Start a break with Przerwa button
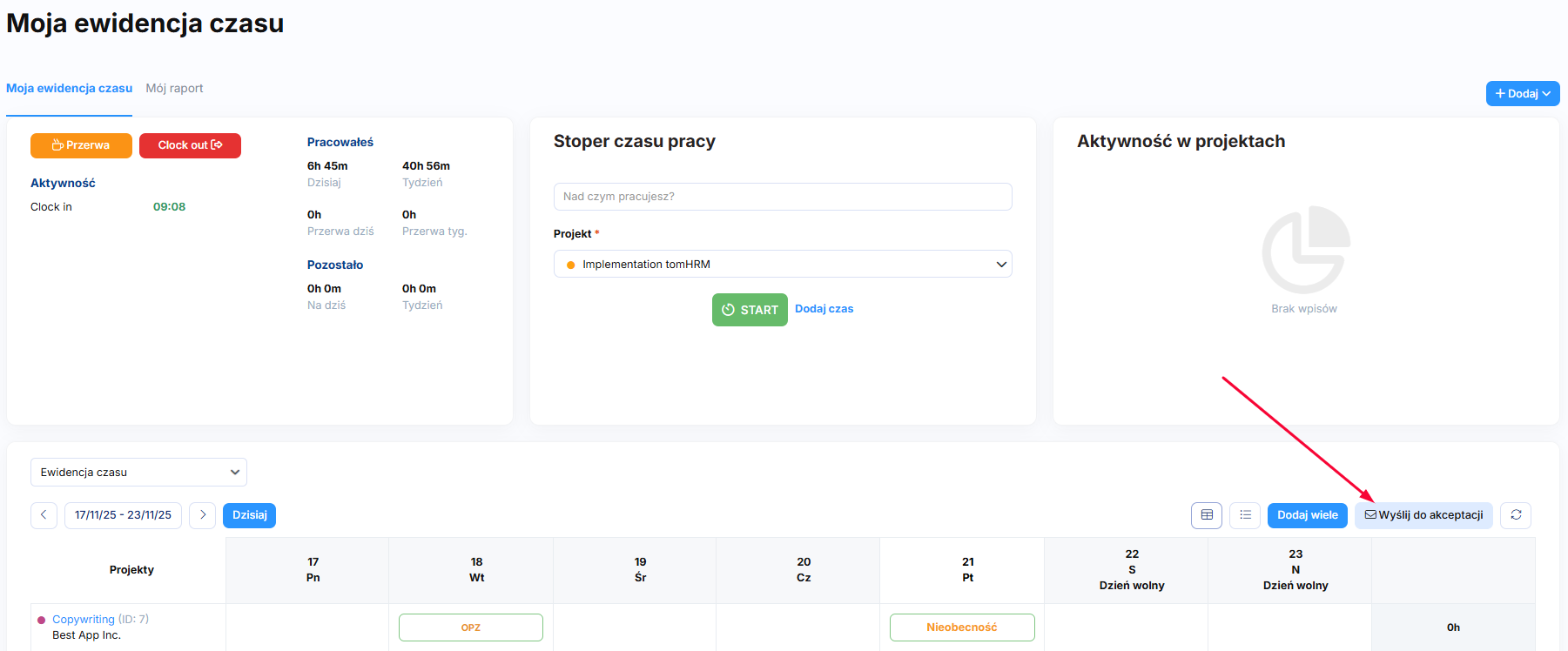This screenshot has height=651, width=1568. 81,145
